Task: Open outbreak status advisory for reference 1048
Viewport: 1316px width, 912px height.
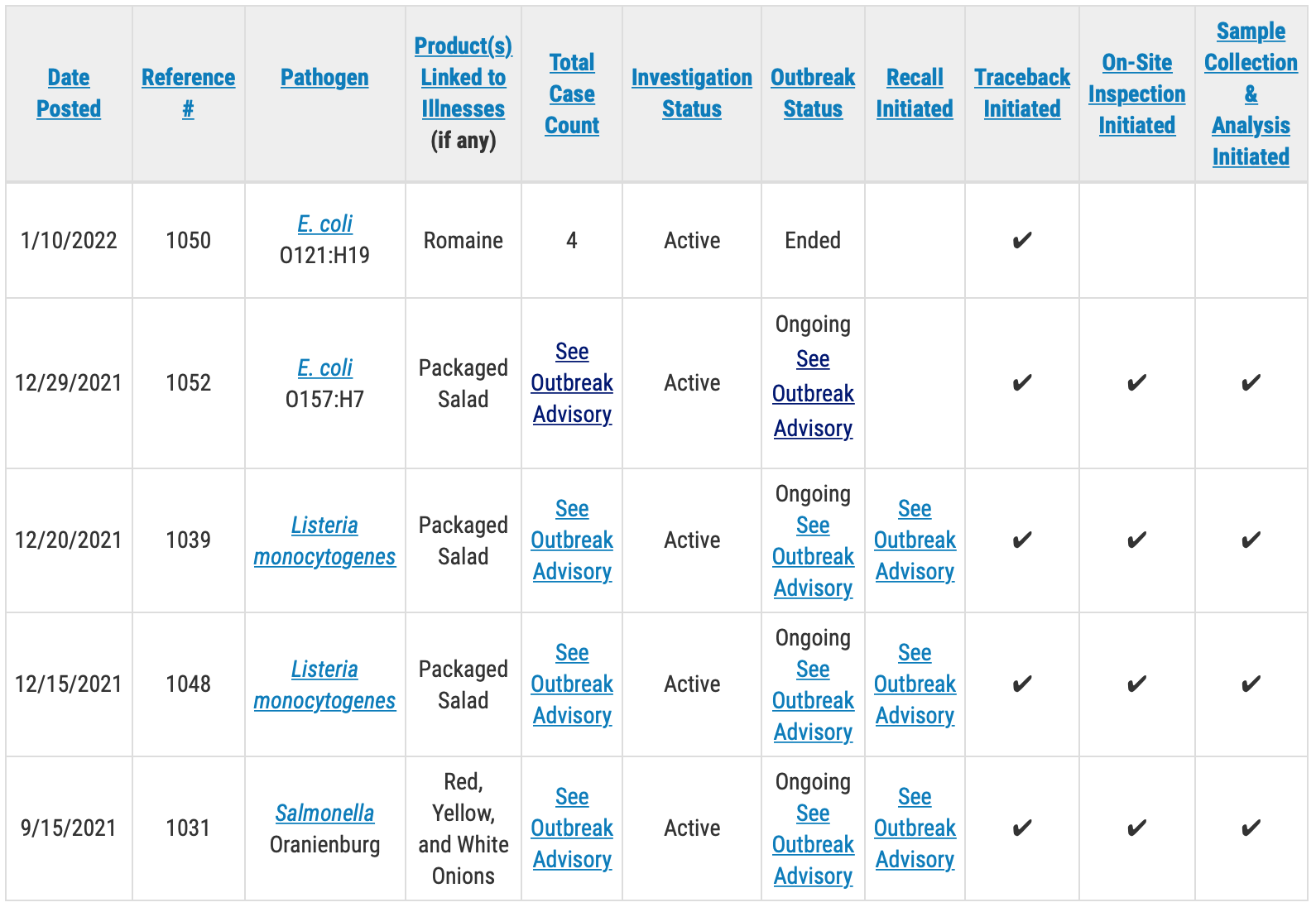Action: click(813, 700)
